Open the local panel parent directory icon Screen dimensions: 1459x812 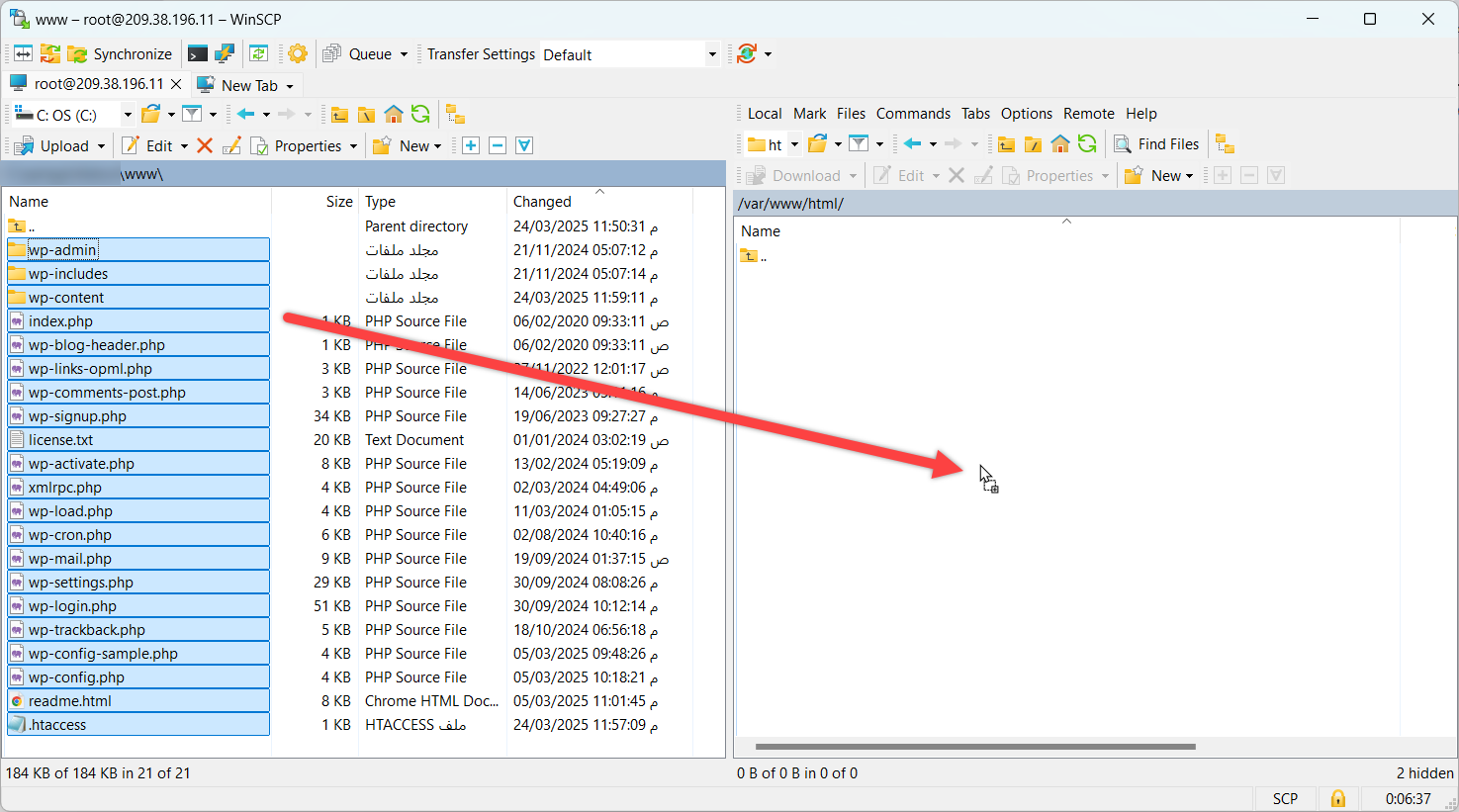339,115
